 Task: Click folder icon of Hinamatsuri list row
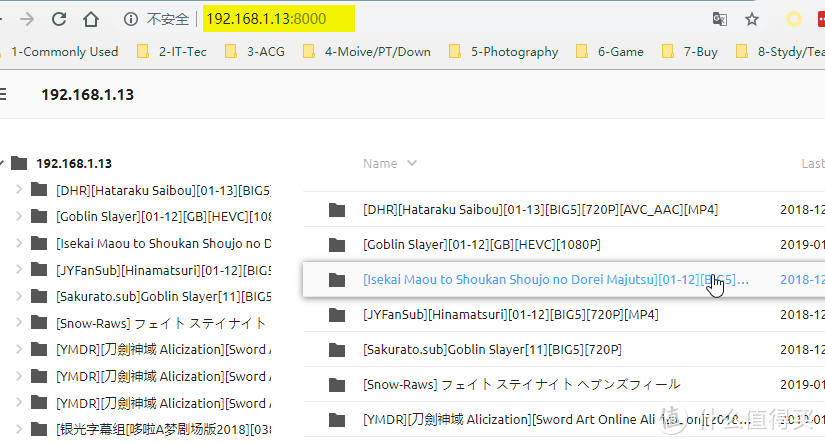coord(337,315)
